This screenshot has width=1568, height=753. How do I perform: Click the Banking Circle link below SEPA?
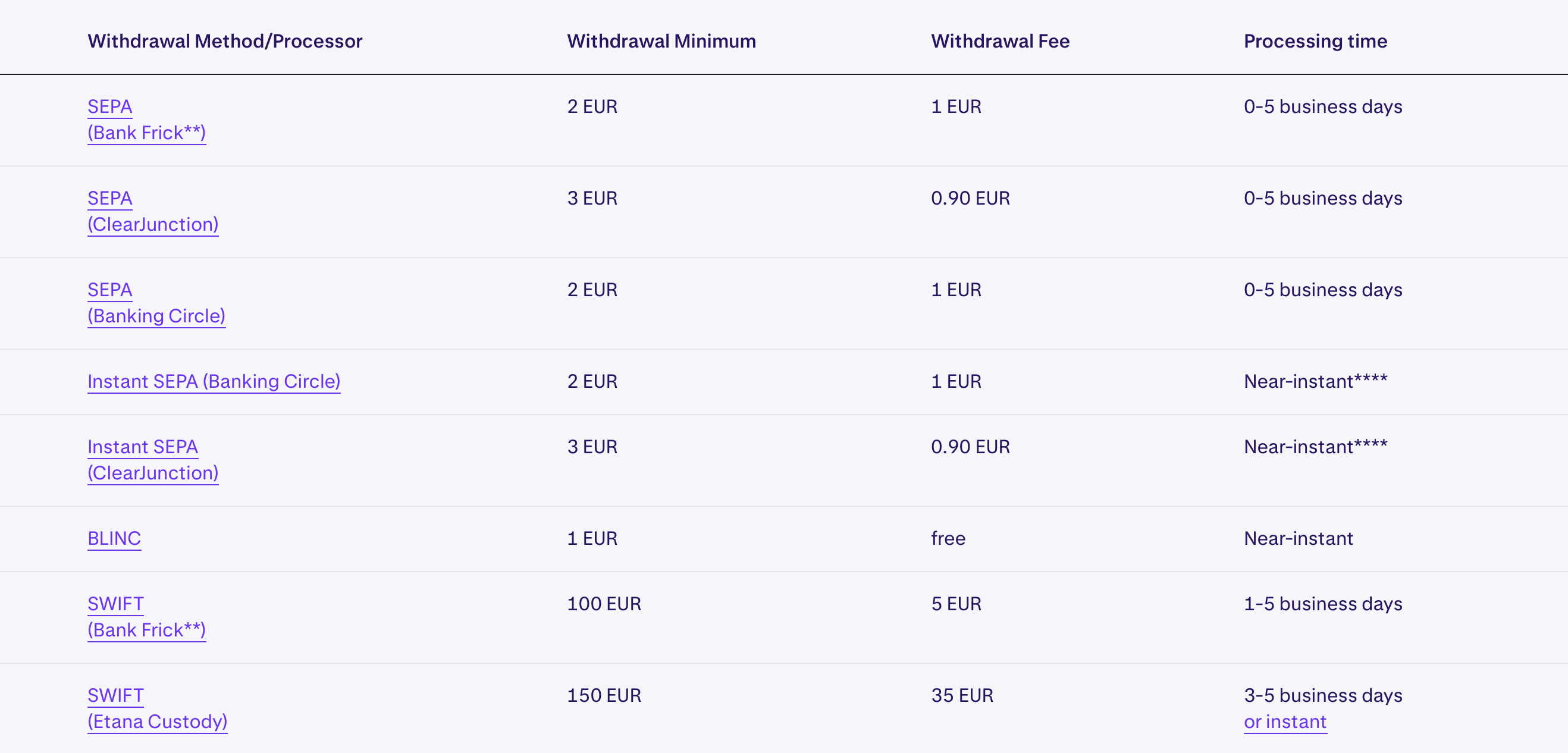coord(156,316)
